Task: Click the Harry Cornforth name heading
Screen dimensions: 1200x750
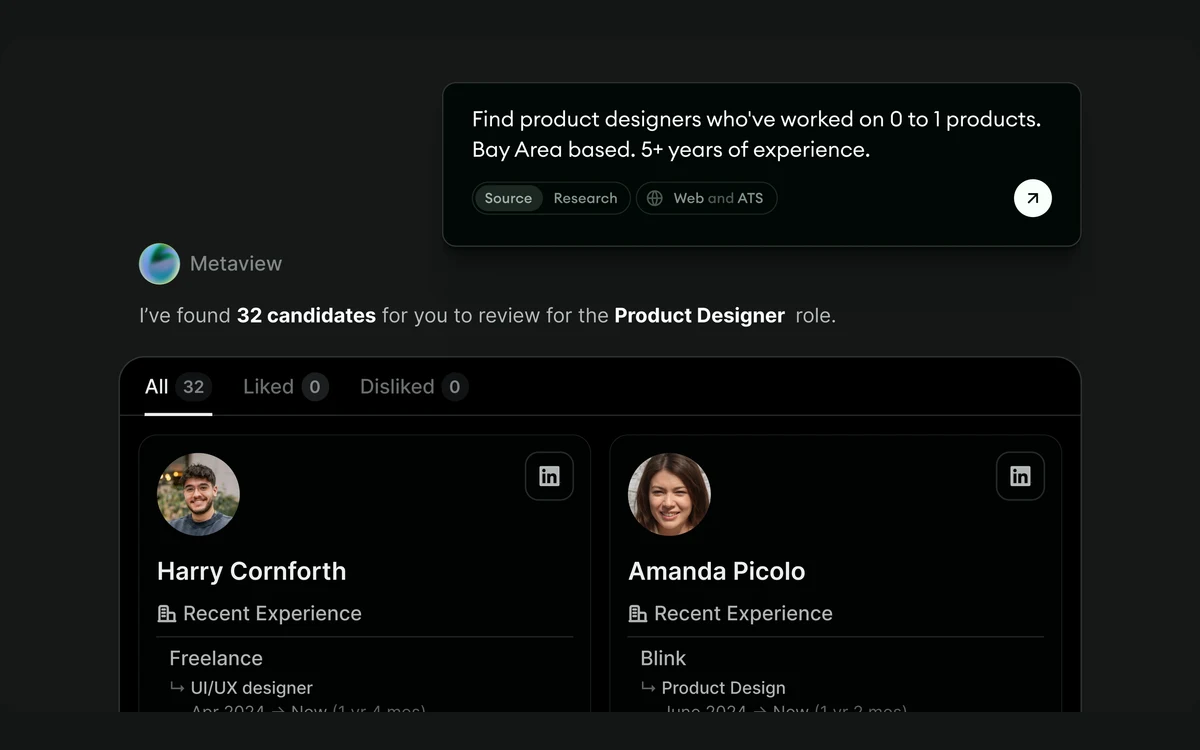Action: click(251, 571)
